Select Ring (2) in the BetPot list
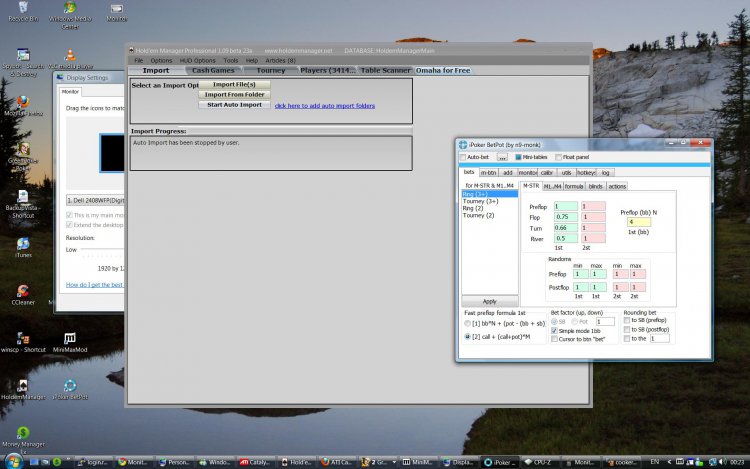This screenshot has width=750, height=469. point(473,208)
